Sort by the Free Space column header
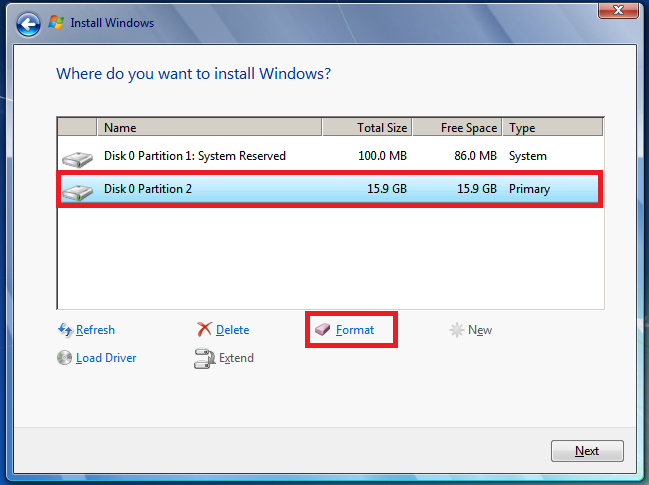 tap(457, 127)
